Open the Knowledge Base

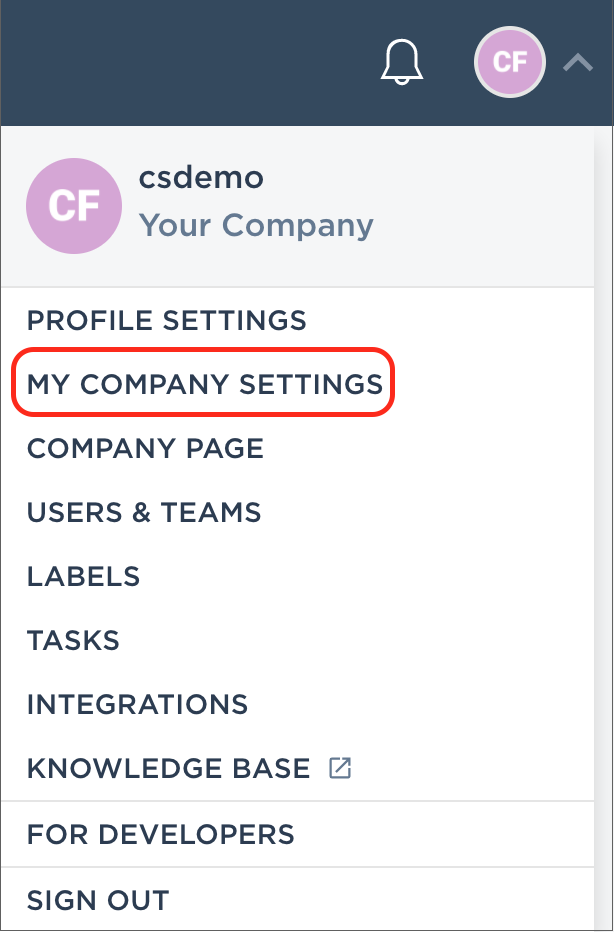(x=168, y=767)
